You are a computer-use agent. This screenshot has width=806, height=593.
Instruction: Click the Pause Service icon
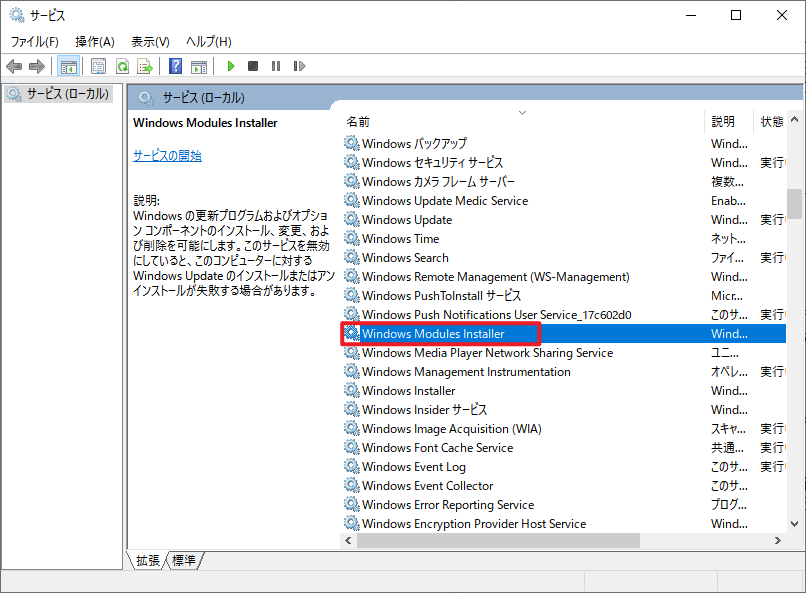coord(276,66)
